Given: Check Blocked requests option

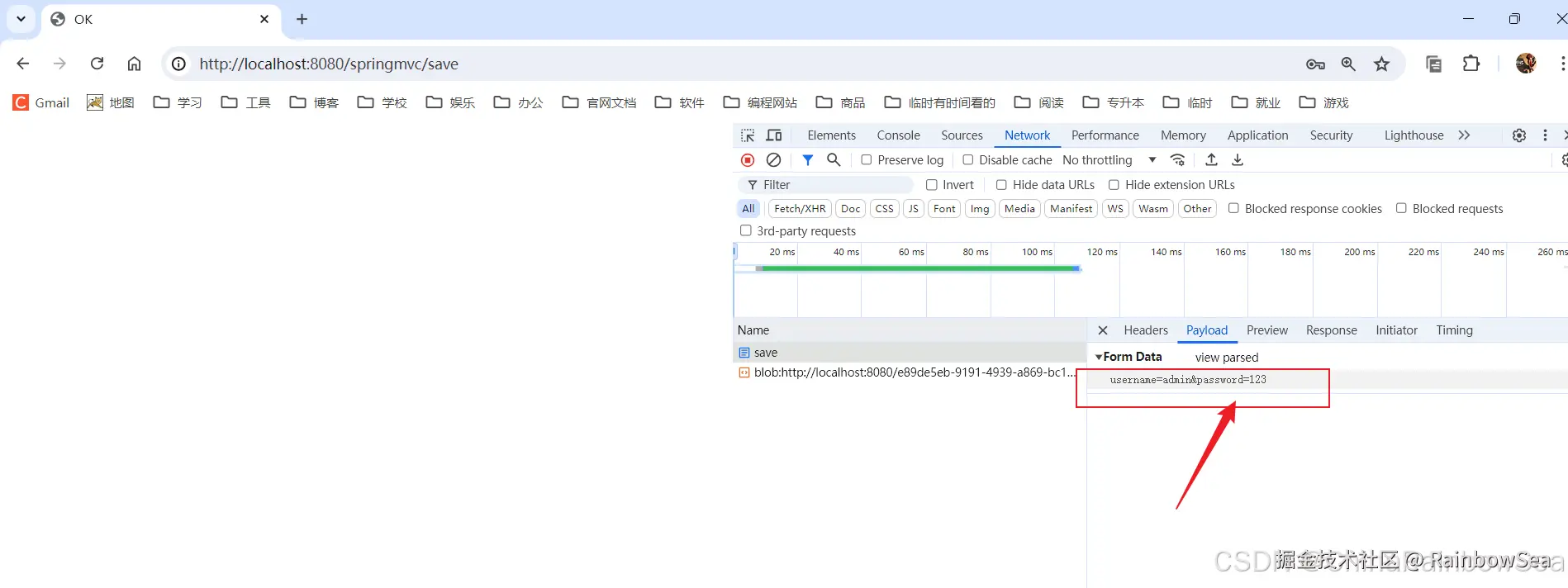Looking at the screenshot, I should [1401, 208].
